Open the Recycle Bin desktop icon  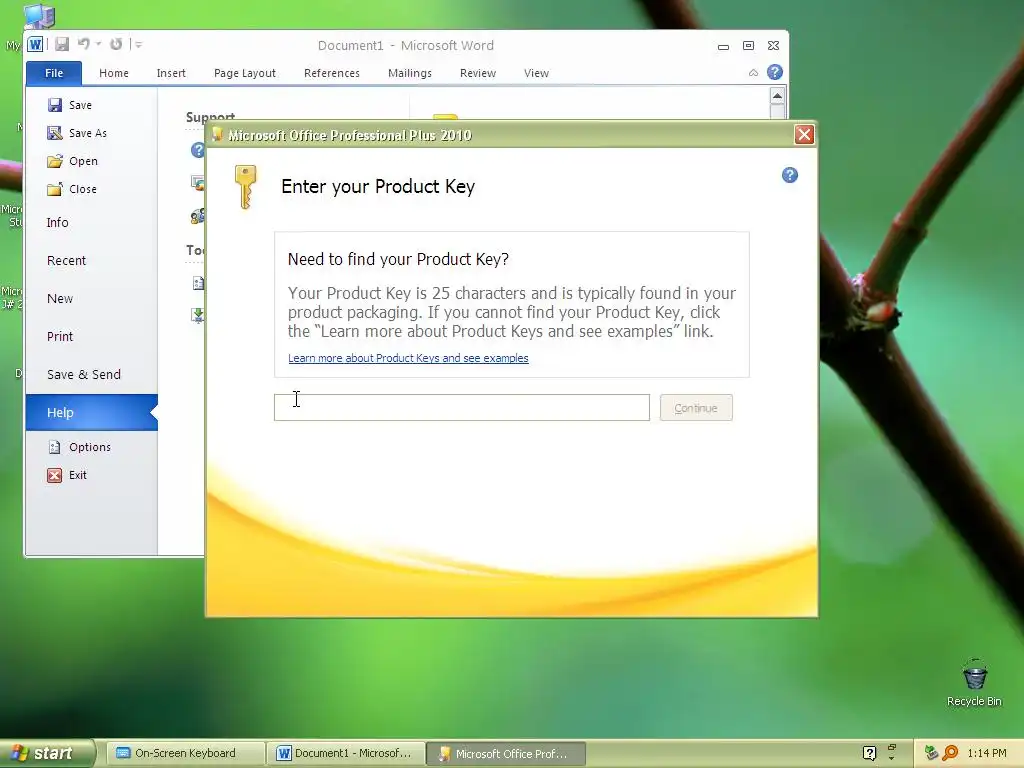click(x=974, y=683)
